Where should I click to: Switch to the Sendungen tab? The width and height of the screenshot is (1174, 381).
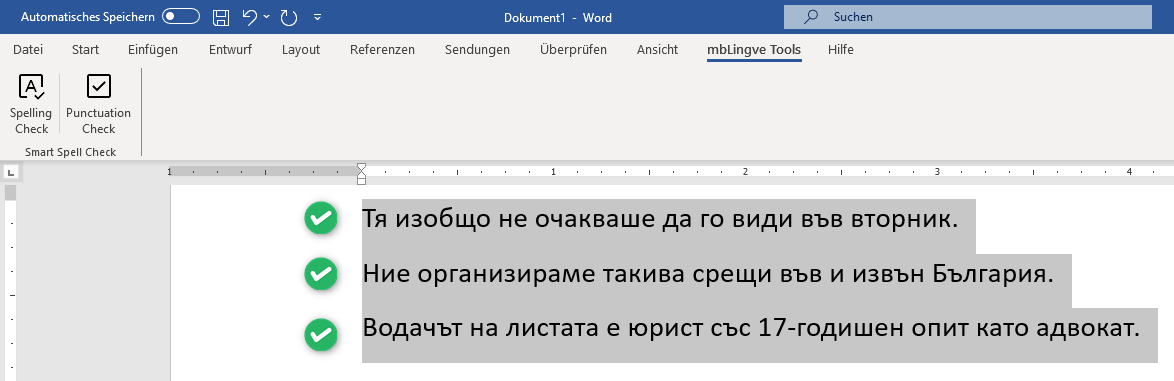[477, 50]
